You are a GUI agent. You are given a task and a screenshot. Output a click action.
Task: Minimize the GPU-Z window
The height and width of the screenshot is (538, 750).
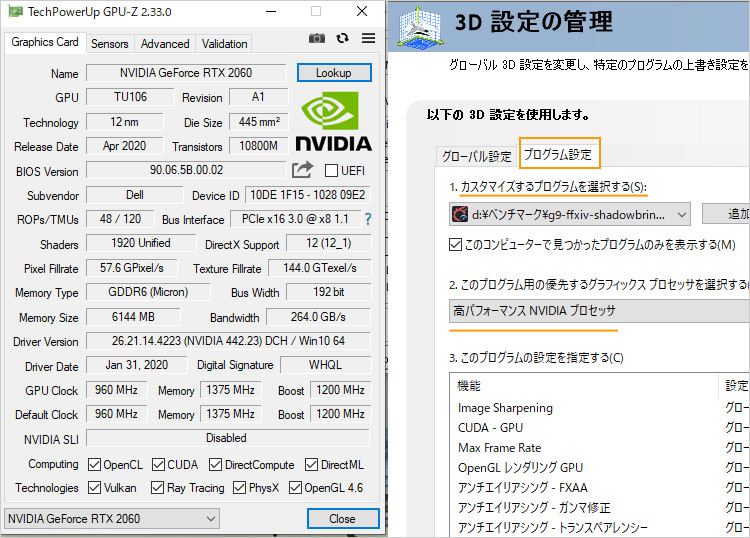tap(271, 11)
